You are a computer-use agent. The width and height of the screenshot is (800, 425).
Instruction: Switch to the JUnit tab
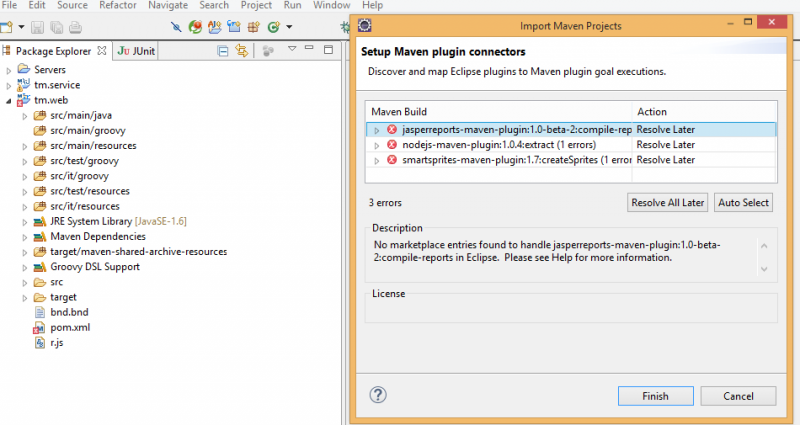tap(136, 51)
